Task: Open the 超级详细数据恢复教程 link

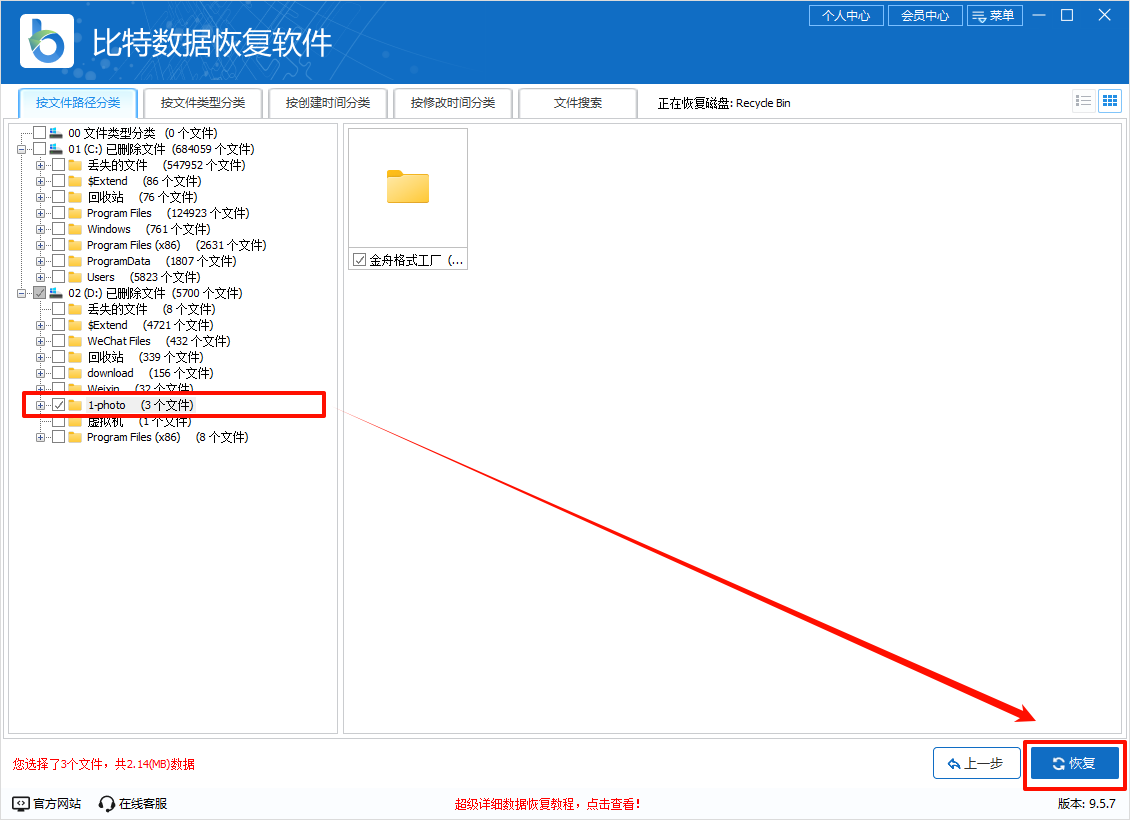Action: [x=547, y=804]
